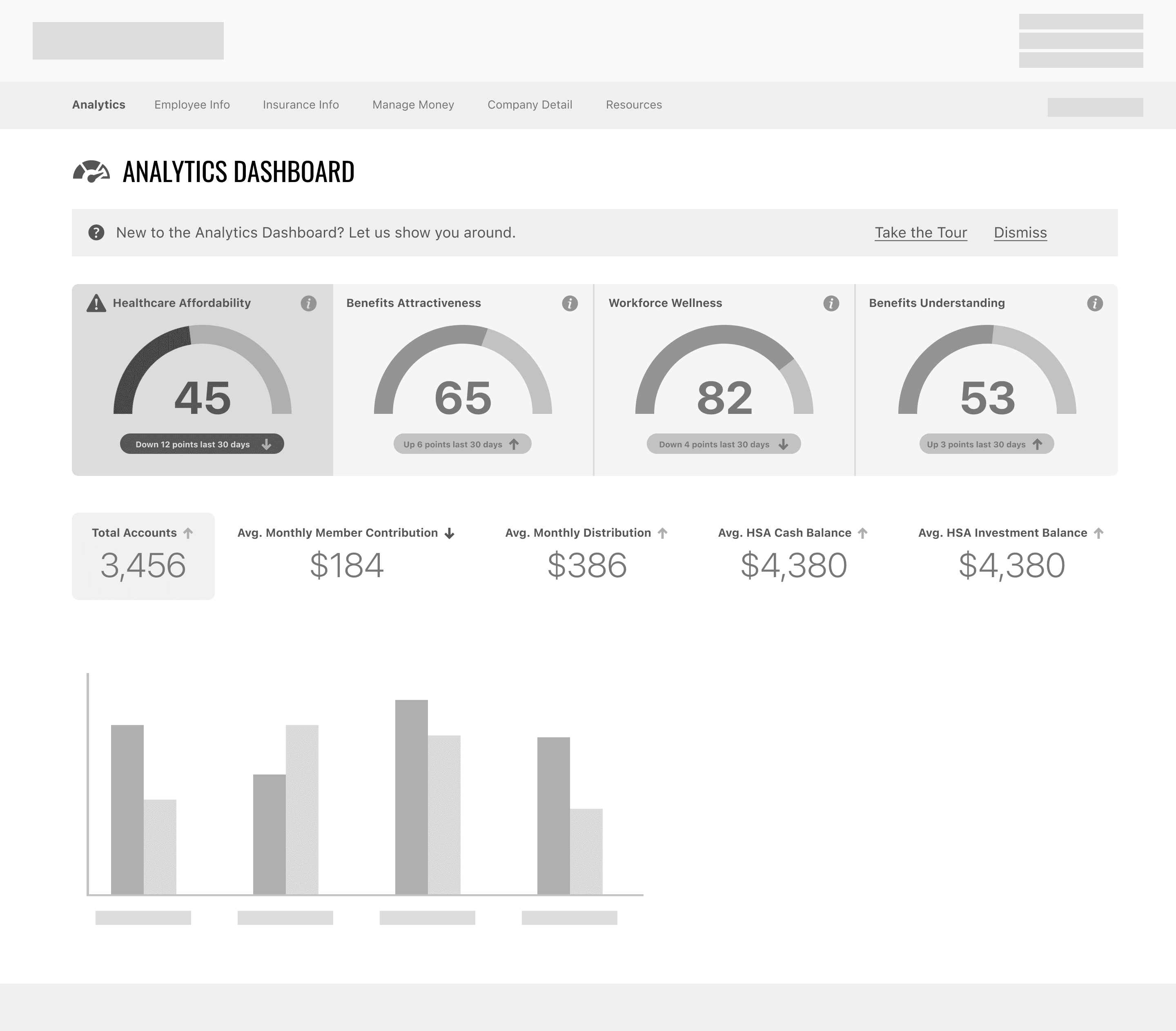Click up arrow in 'Up 3 points' pill
The image size is (1176, 1031).
click(1037, 444)
